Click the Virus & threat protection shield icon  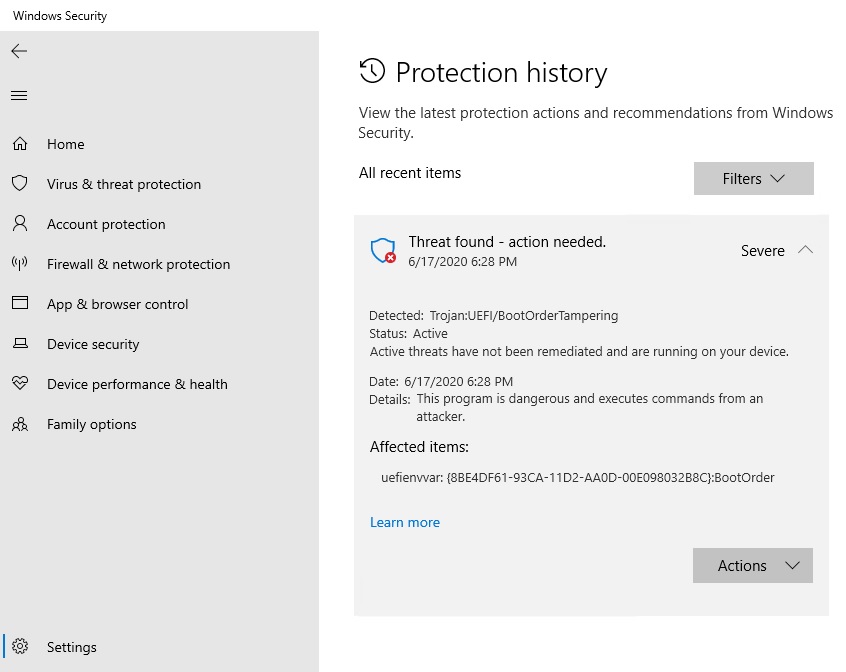coord(20,184)
